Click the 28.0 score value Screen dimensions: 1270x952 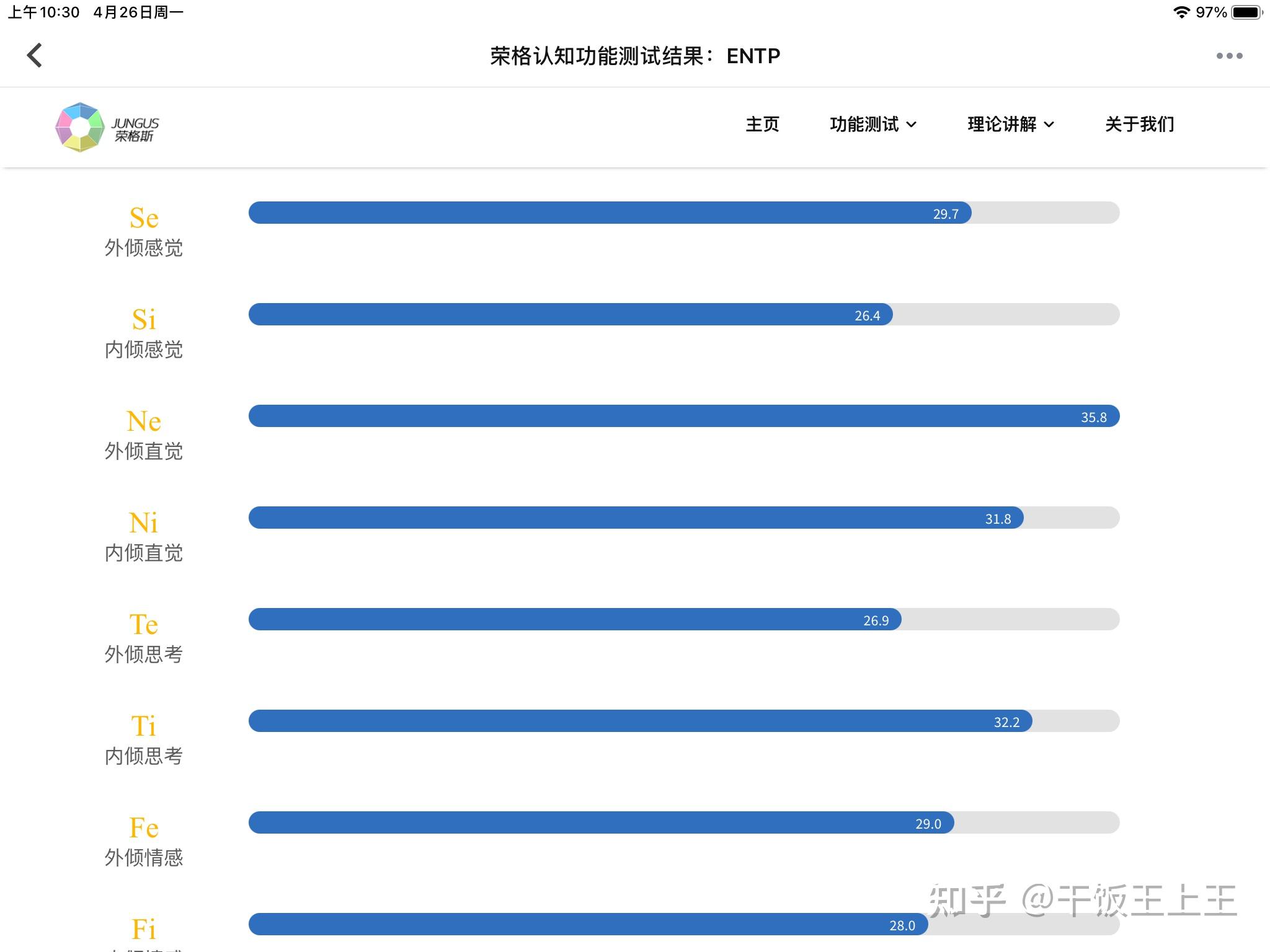[x=902, y=925]
